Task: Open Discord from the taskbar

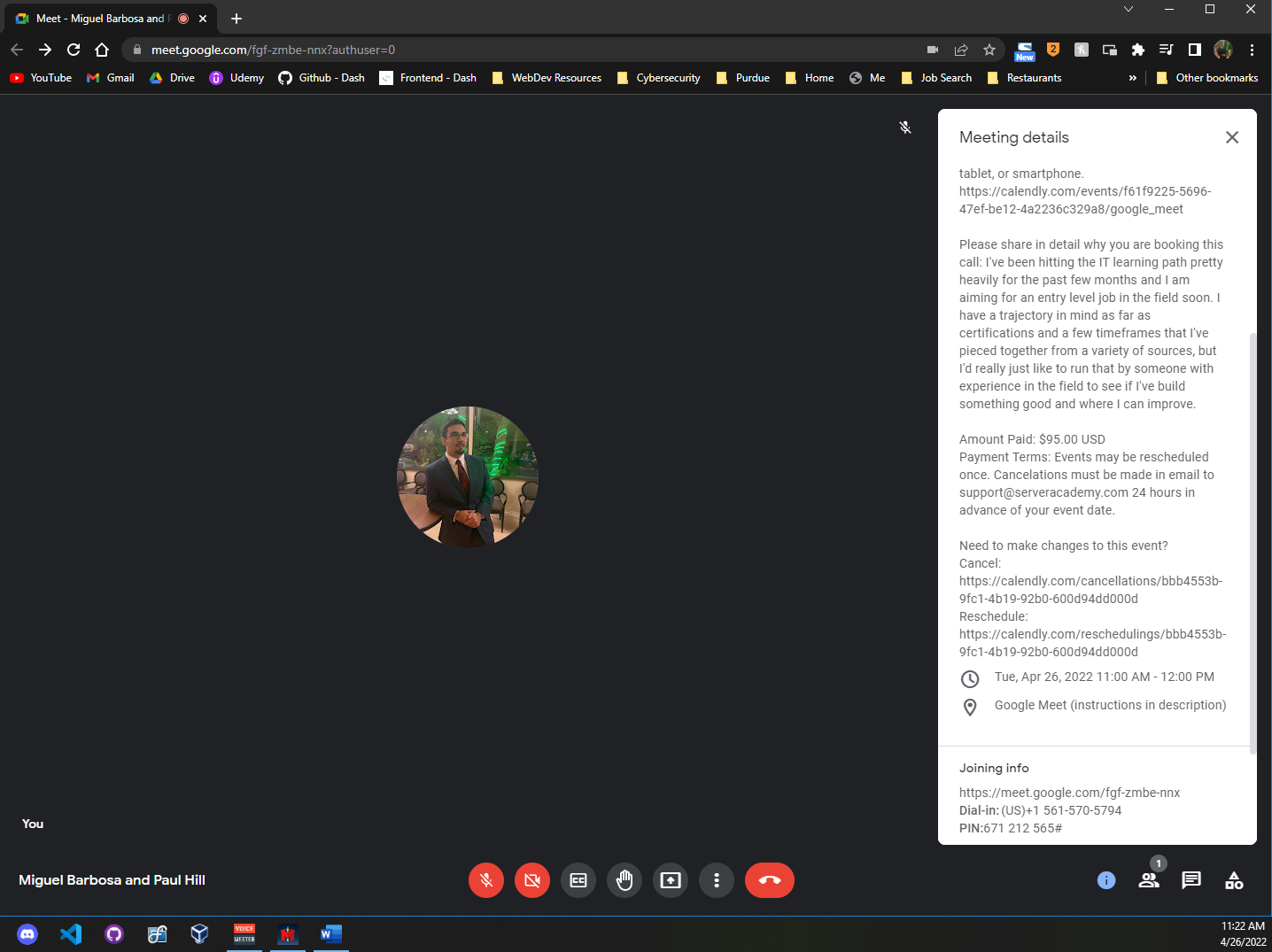Action: (x=27, y=934)
